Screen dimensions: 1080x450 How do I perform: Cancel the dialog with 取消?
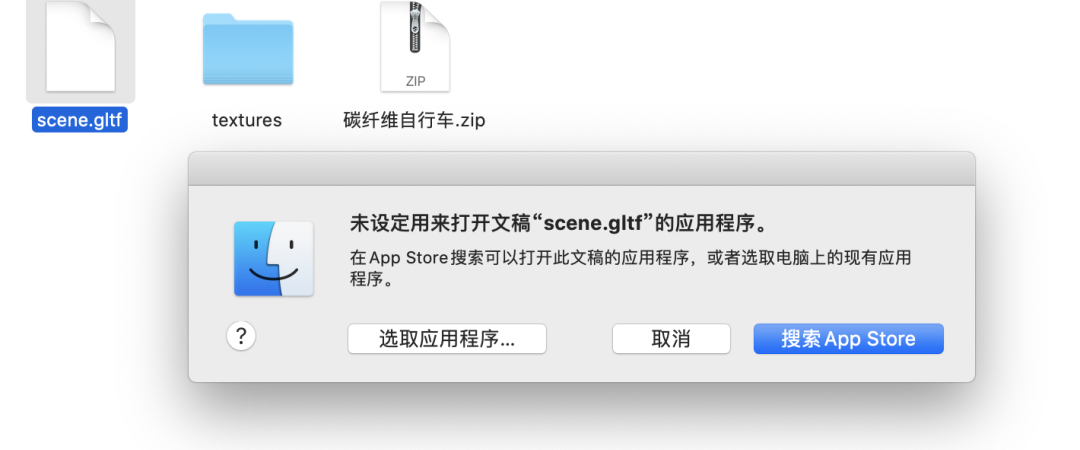[671, 339]
